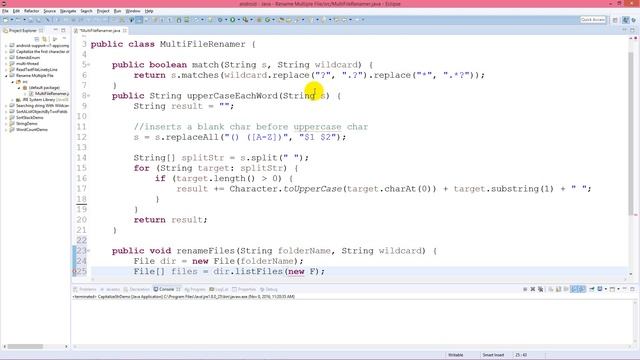Switch to the Problems tab
This screenshot has width=640, height=360.
[x=85, y=289]
